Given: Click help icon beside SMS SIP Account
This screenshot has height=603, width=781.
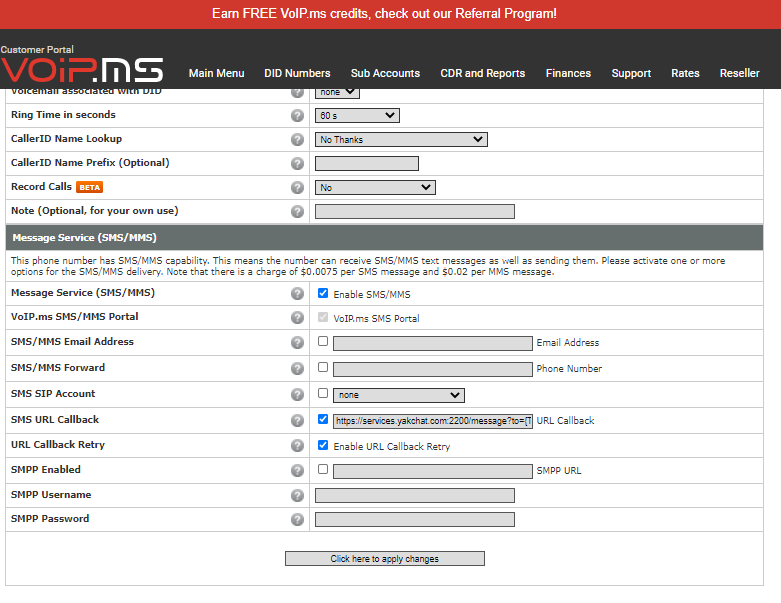Looking at the screenshot, I should [x=297, y=395].
